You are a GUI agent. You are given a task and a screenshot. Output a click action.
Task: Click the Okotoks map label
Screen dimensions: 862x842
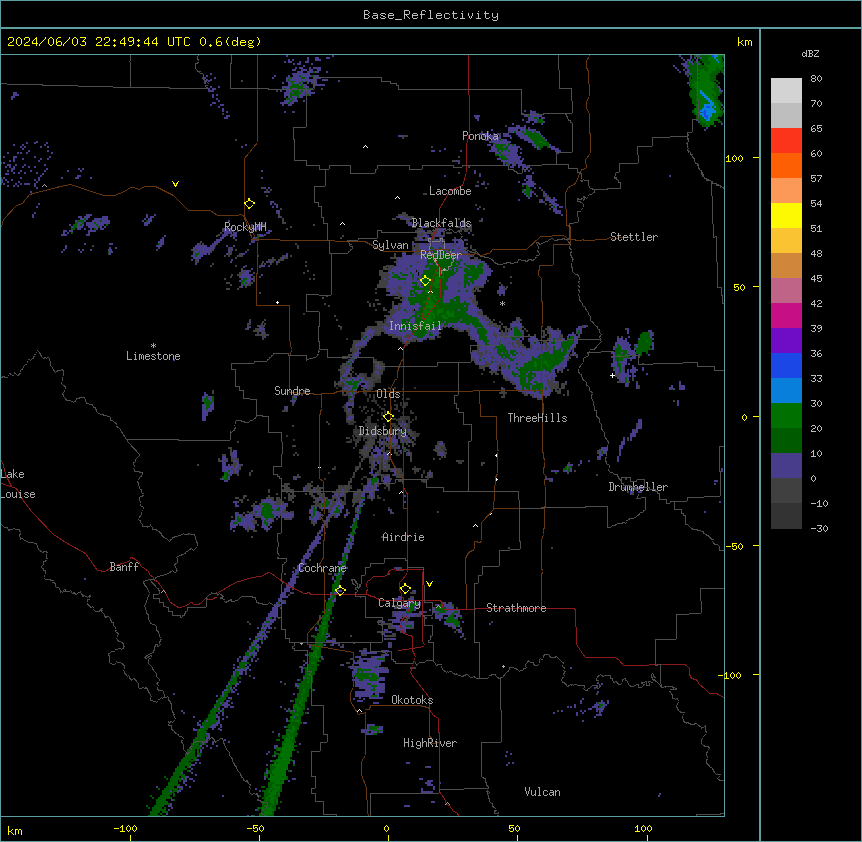[412, 700]
